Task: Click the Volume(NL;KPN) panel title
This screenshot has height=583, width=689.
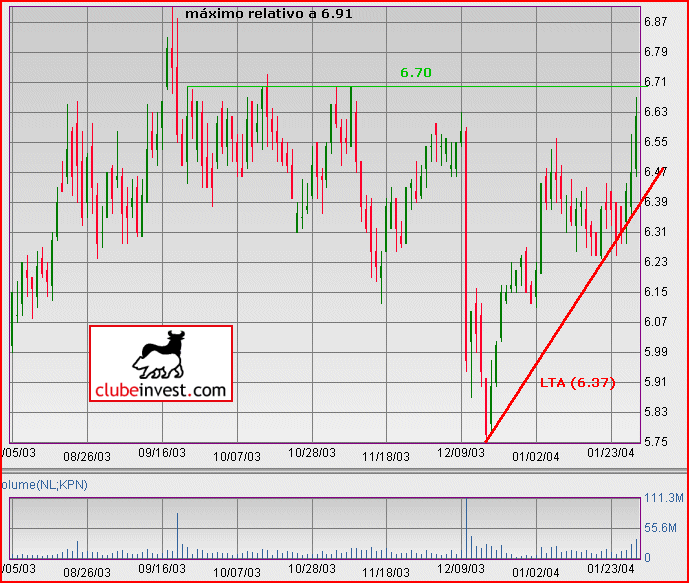Action: point(44,485)
